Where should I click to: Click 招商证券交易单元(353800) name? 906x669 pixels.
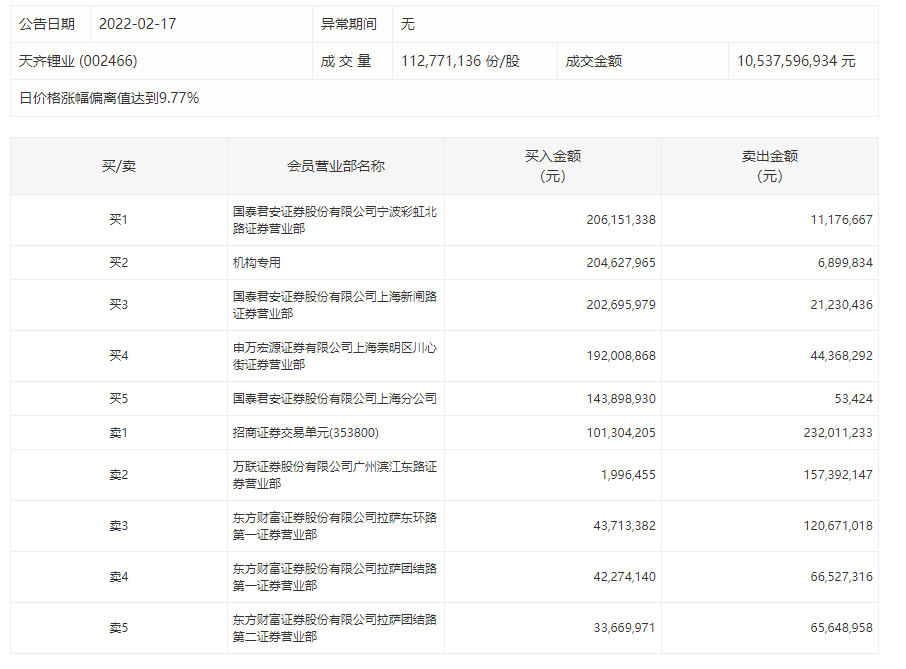pyautogui.click(x=306, y=433)
